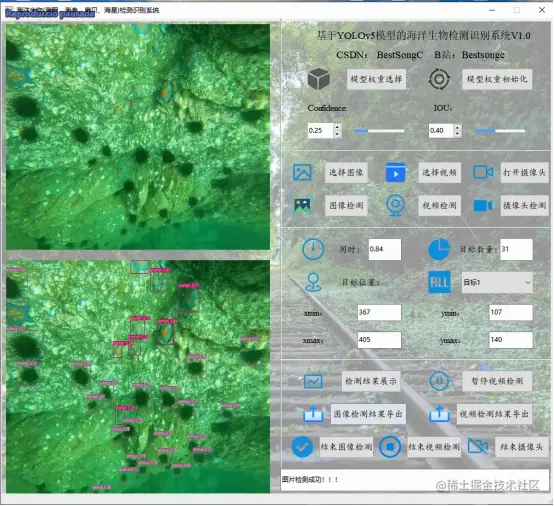Click the detection result image with bounding boxes
Viewport: 554px width, 506px height.
(138, 377)
